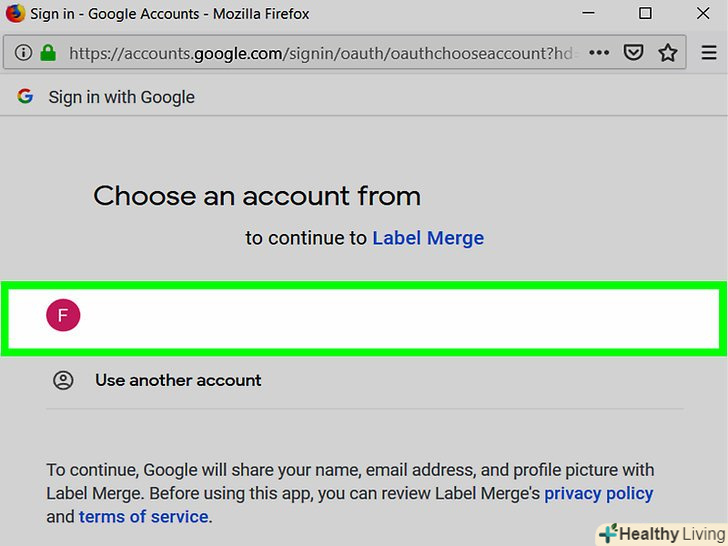This screenshot has width=728, height=546.
Task: Open the Firefox hamburger menu
Action: (x=709, y=53)
